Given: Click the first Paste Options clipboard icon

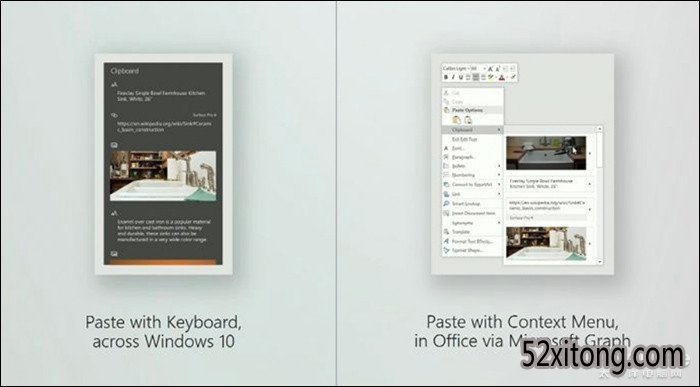Looking at the screenshot, I should (456, 120).
